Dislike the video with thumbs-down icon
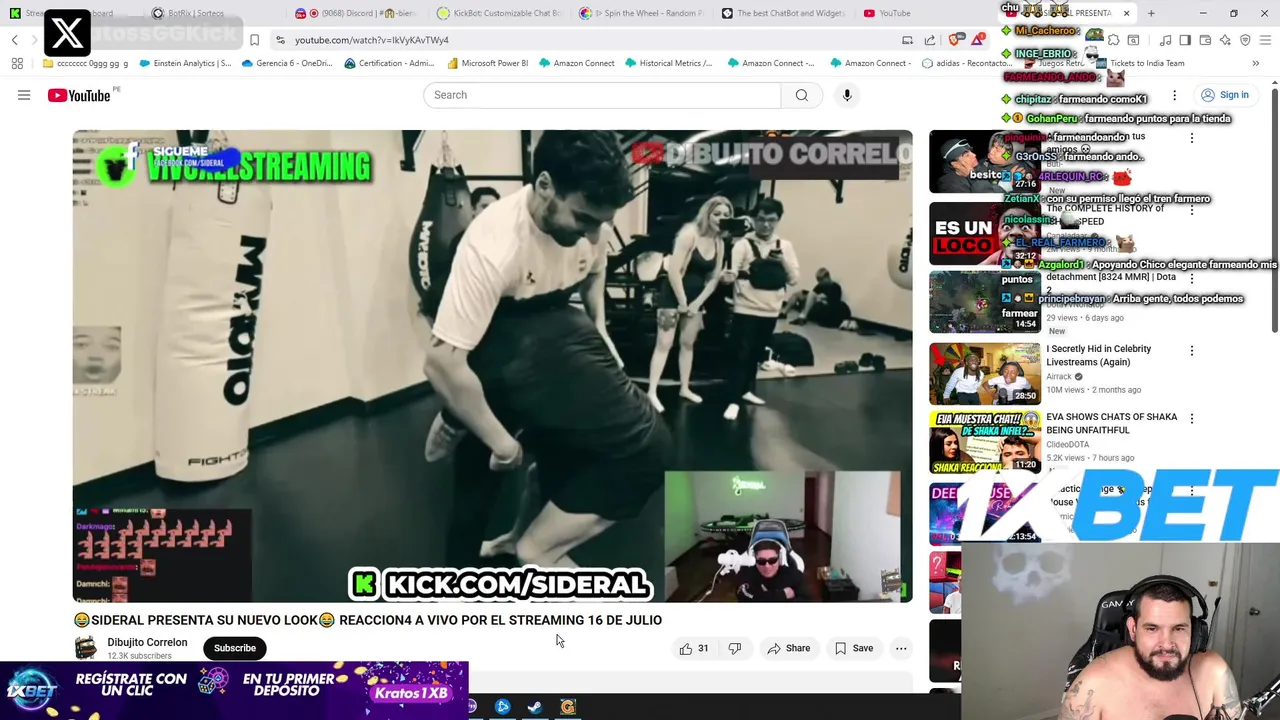This screenshot has width=1280, height=720. point(735,648)
